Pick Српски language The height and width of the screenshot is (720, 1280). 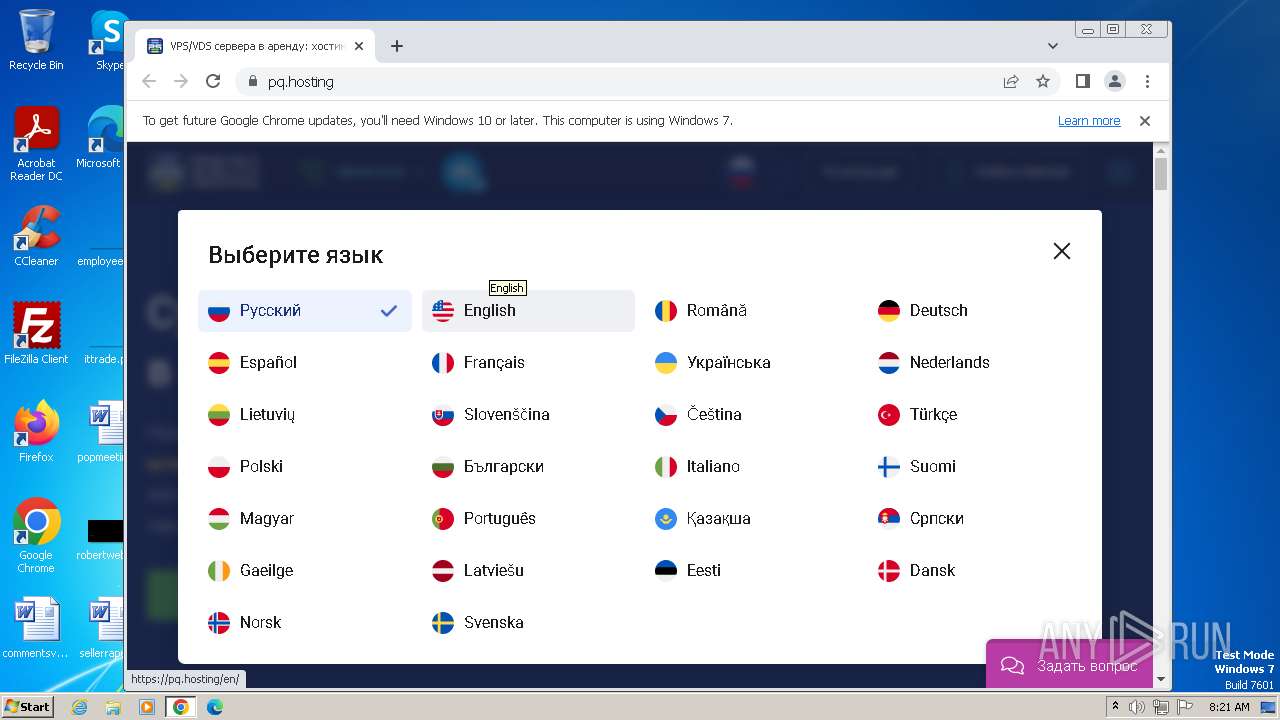click(x=974, y=519)
